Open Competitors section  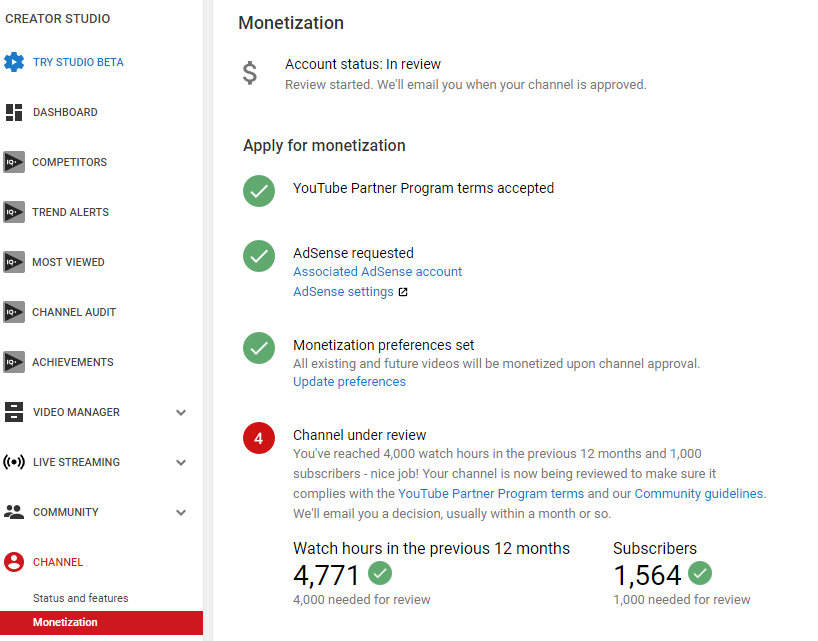(69, 162)
